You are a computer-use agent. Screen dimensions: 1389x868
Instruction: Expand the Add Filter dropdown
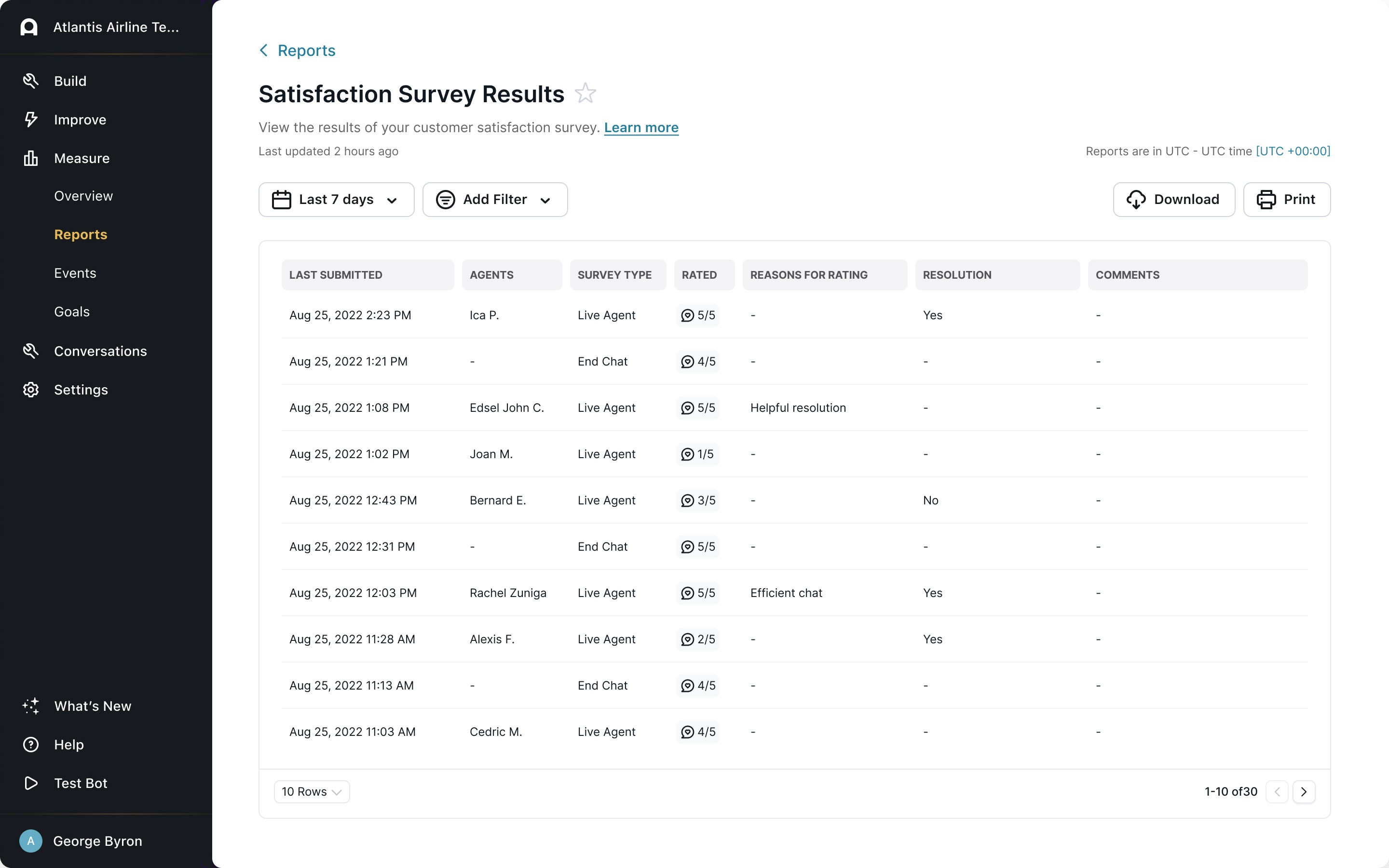pos(494,200)
